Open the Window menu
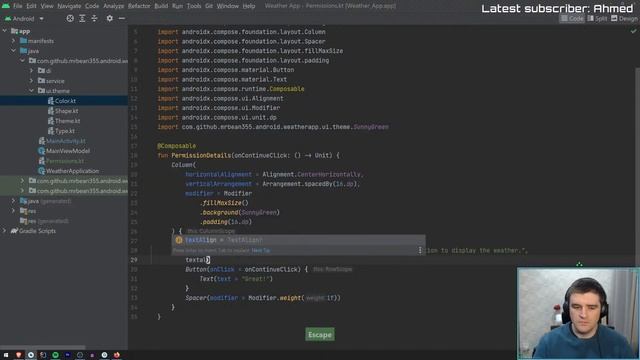Screen dimensions: 640x360 [x=227, y=6]
